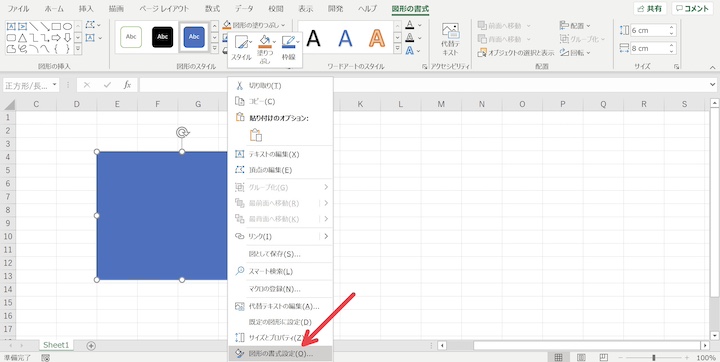
Task: Expand the shape styles gallery
Action: tap(214, 49)
